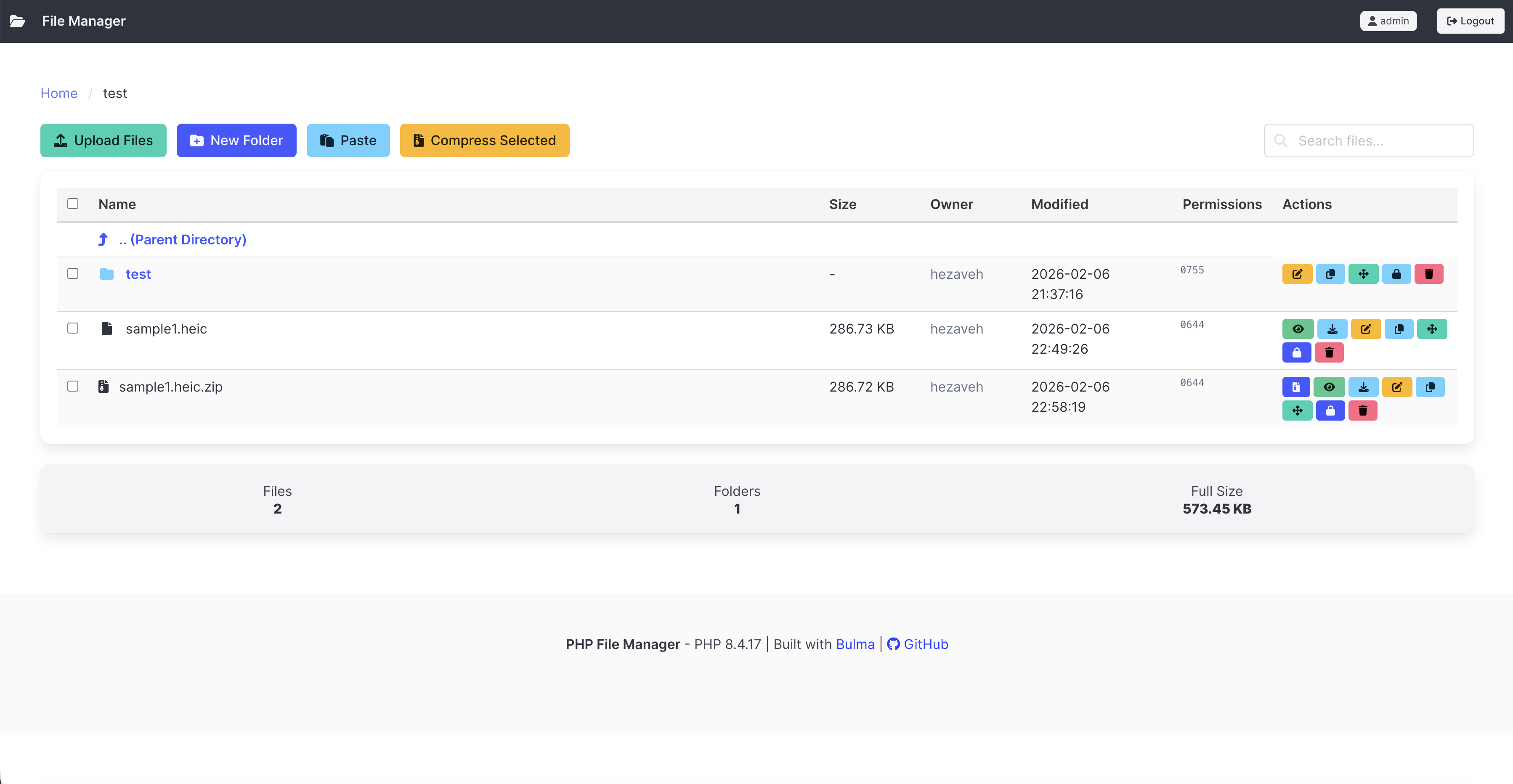Compress Selected files
The height and width of the screenshot is (784, 1513).
pos(485,140)
